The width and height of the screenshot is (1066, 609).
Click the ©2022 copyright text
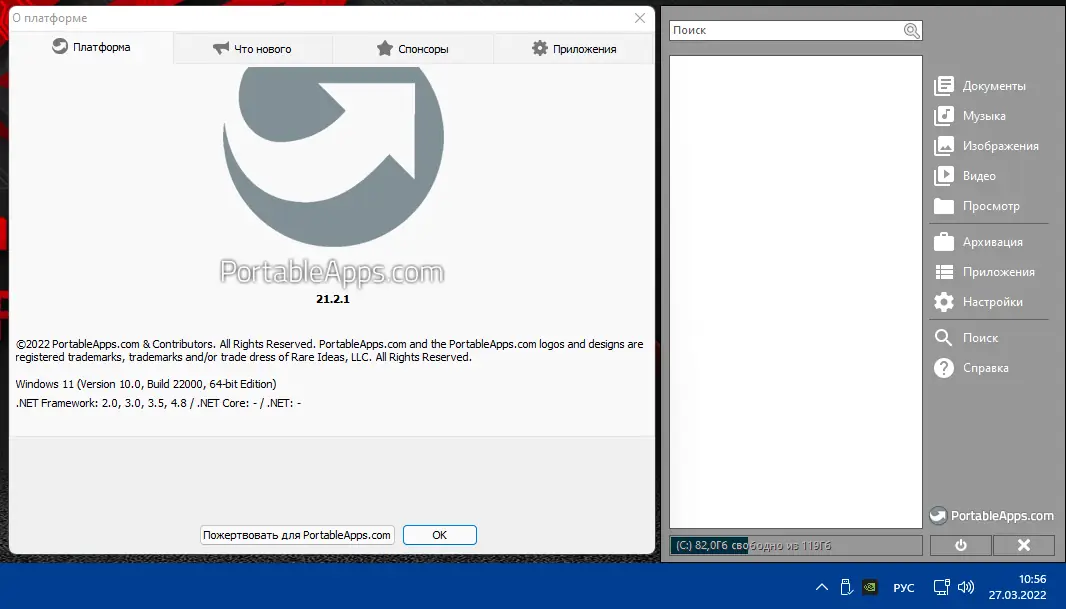click(x=329, y=351)
